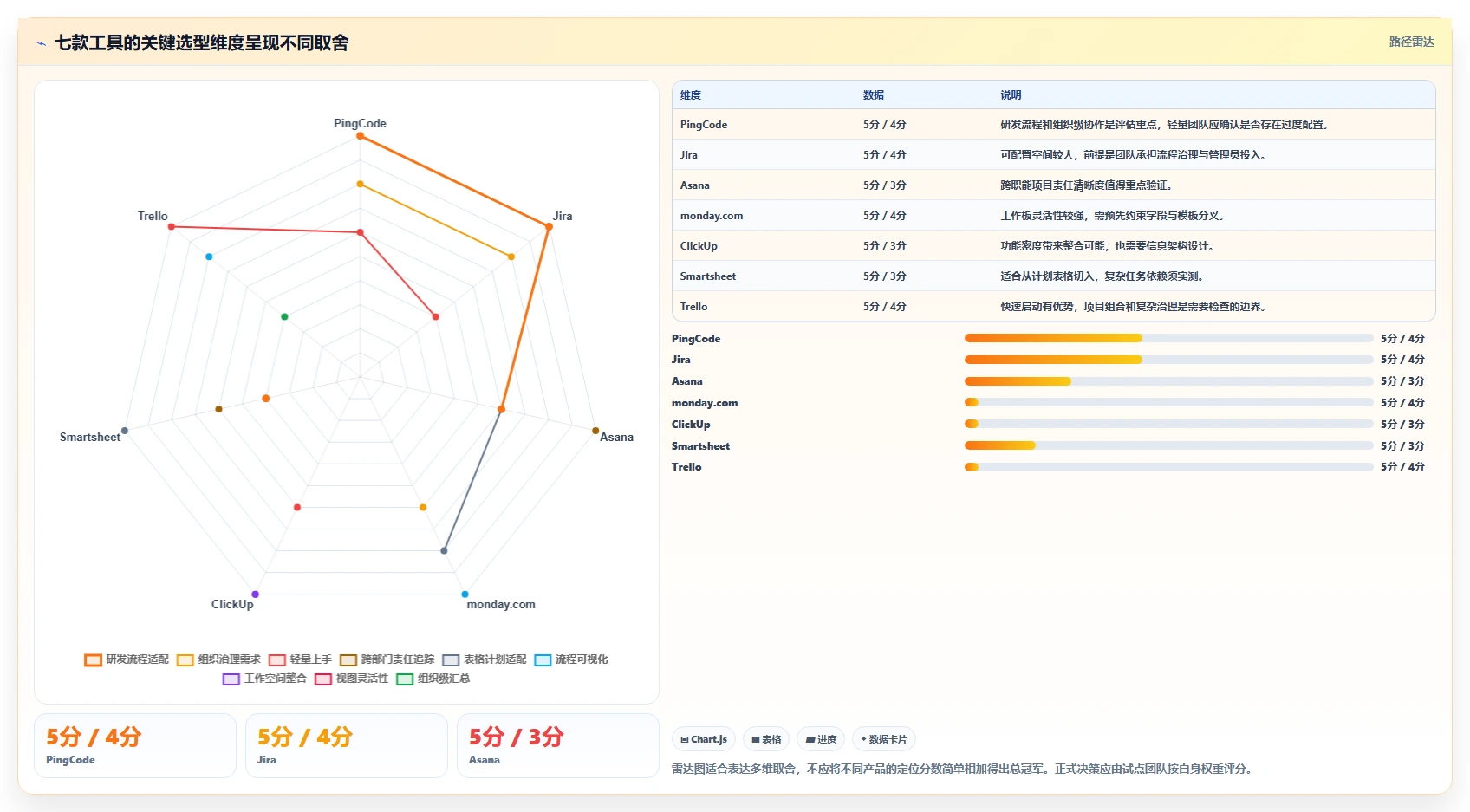Click the description '快速启动有优势' in the Trello row
Image resolution: width=1470 pixels, height=812 pixels.
point(1037,307)
